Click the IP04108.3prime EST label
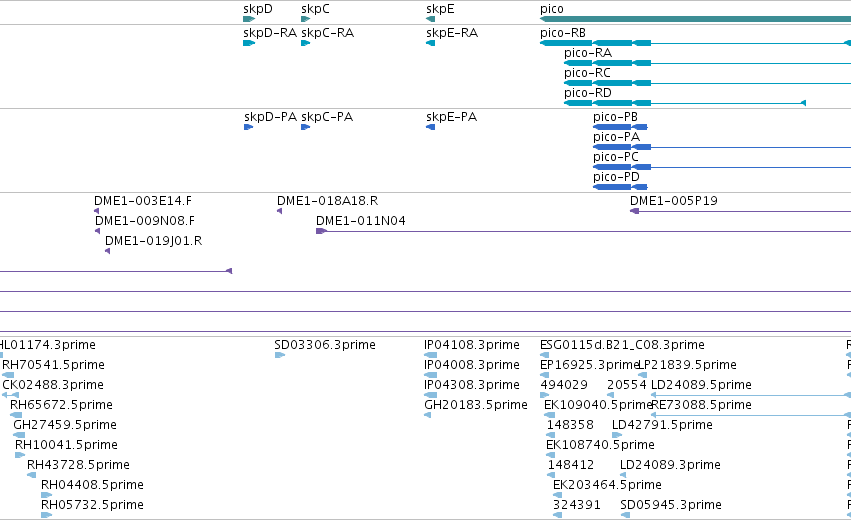851x520 pixels. click(472, 345)
